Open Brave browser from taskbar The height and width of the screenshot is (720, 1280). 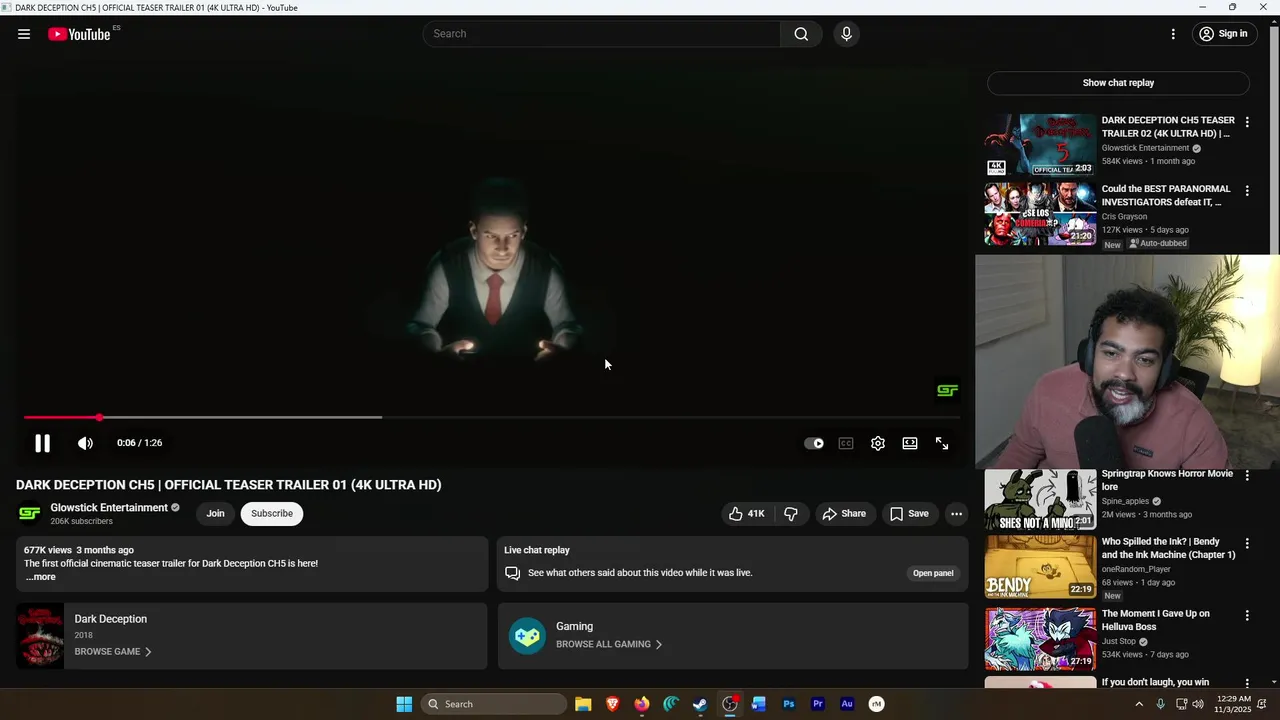pos(612,704)
